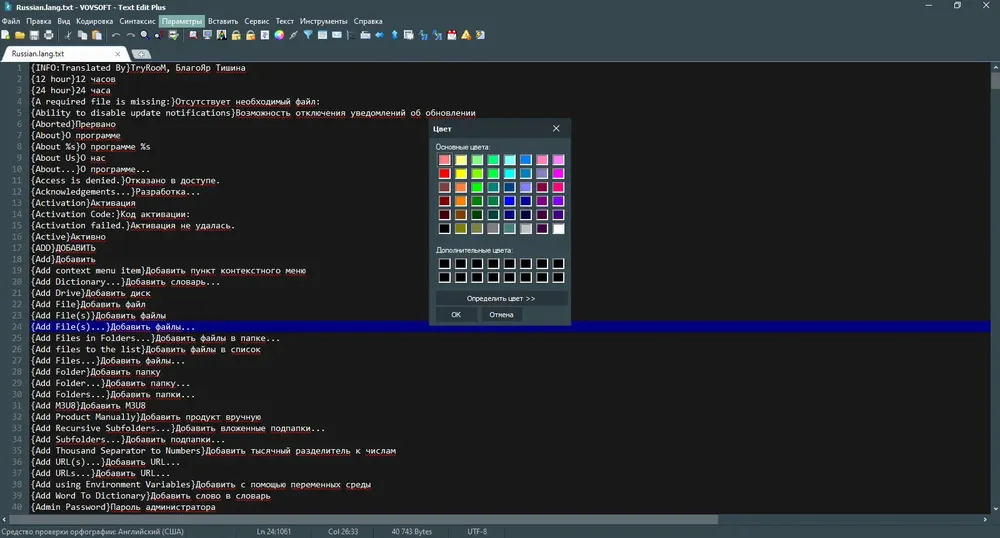Close the Russian.lang.txt tab

point(117,54)
